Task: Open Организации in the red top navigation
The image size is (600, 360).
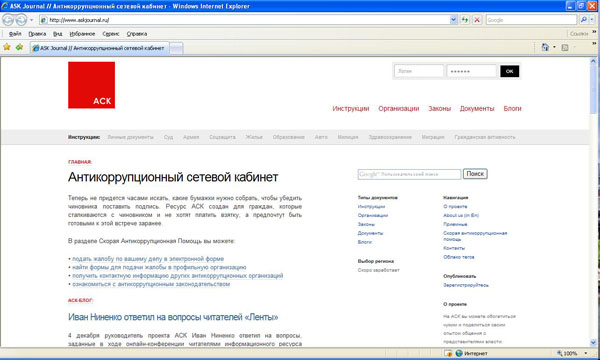Action: pyautogui.click(x=399, y=109)
